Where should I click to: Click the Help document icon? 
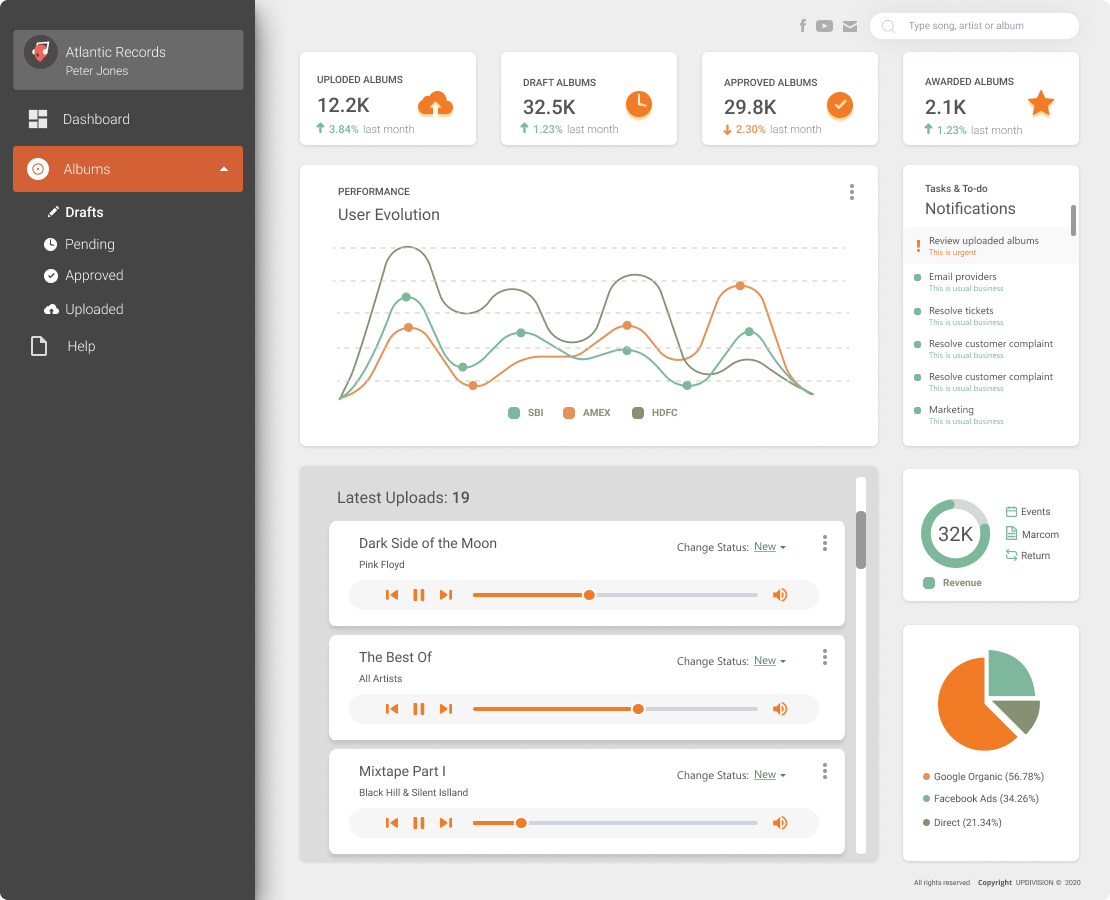click(x=39, y=346)
